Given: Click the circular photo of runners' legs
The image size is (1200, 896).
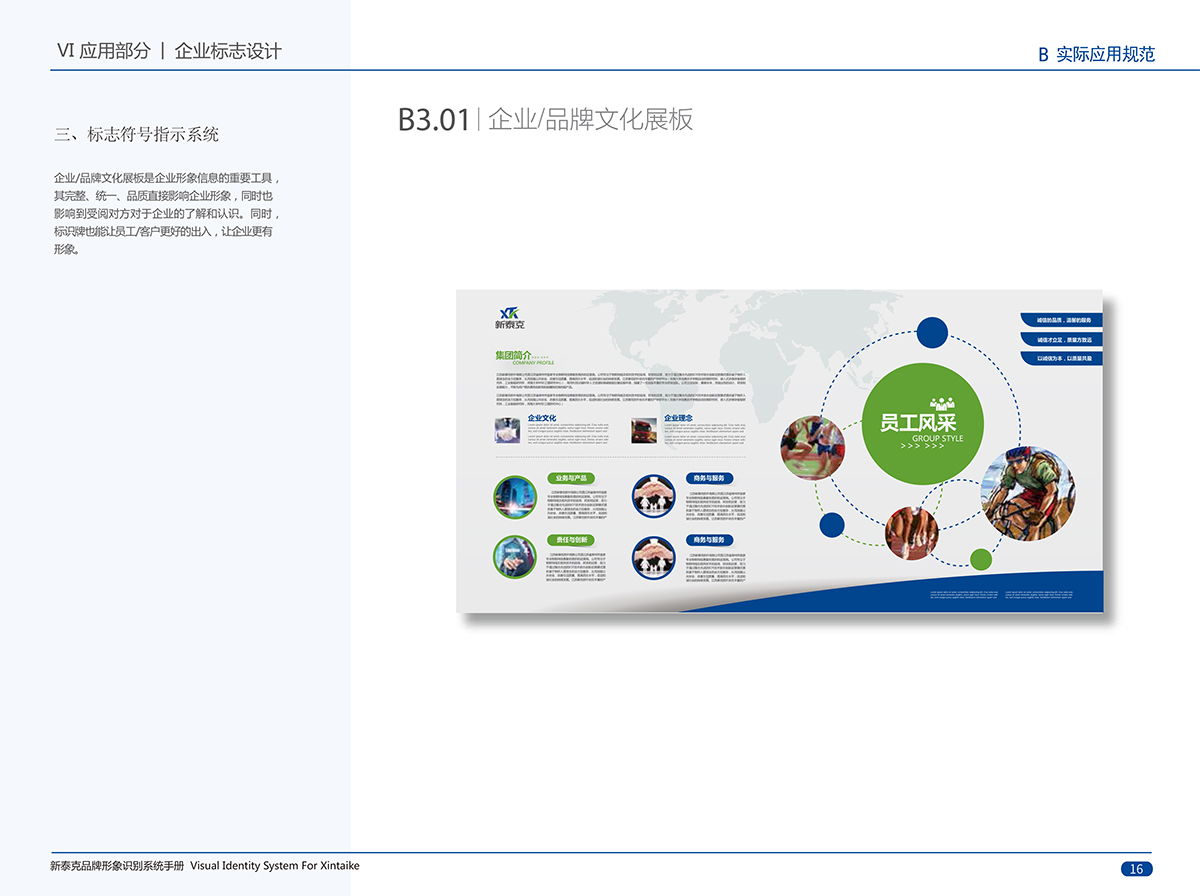Looking at the screenshot, I should tap(913, 531).
